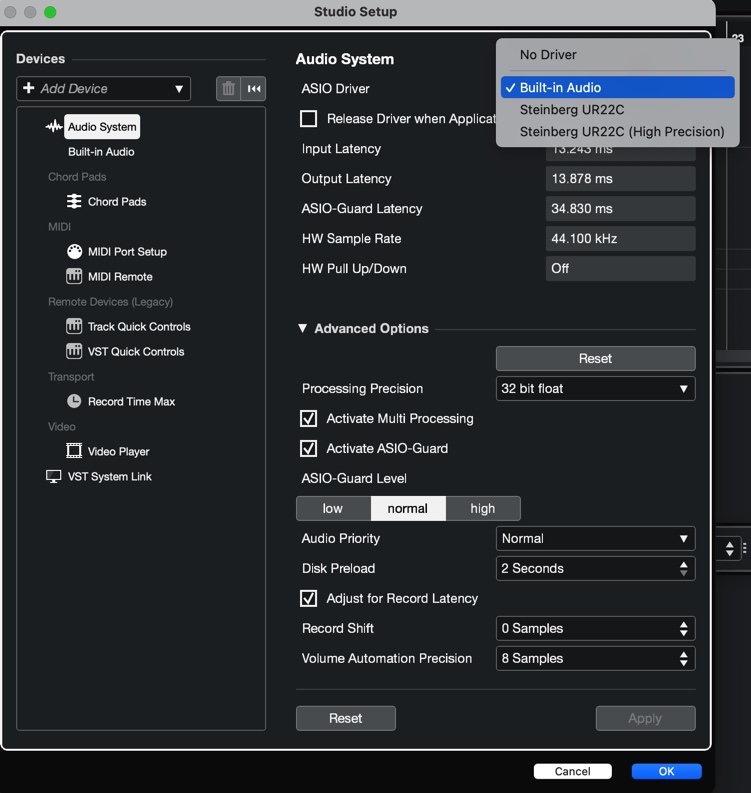The height and width of the screenshot is (793, 751).
Task: Set ASIO-Guard Level to high
Action: click(483, 508)
